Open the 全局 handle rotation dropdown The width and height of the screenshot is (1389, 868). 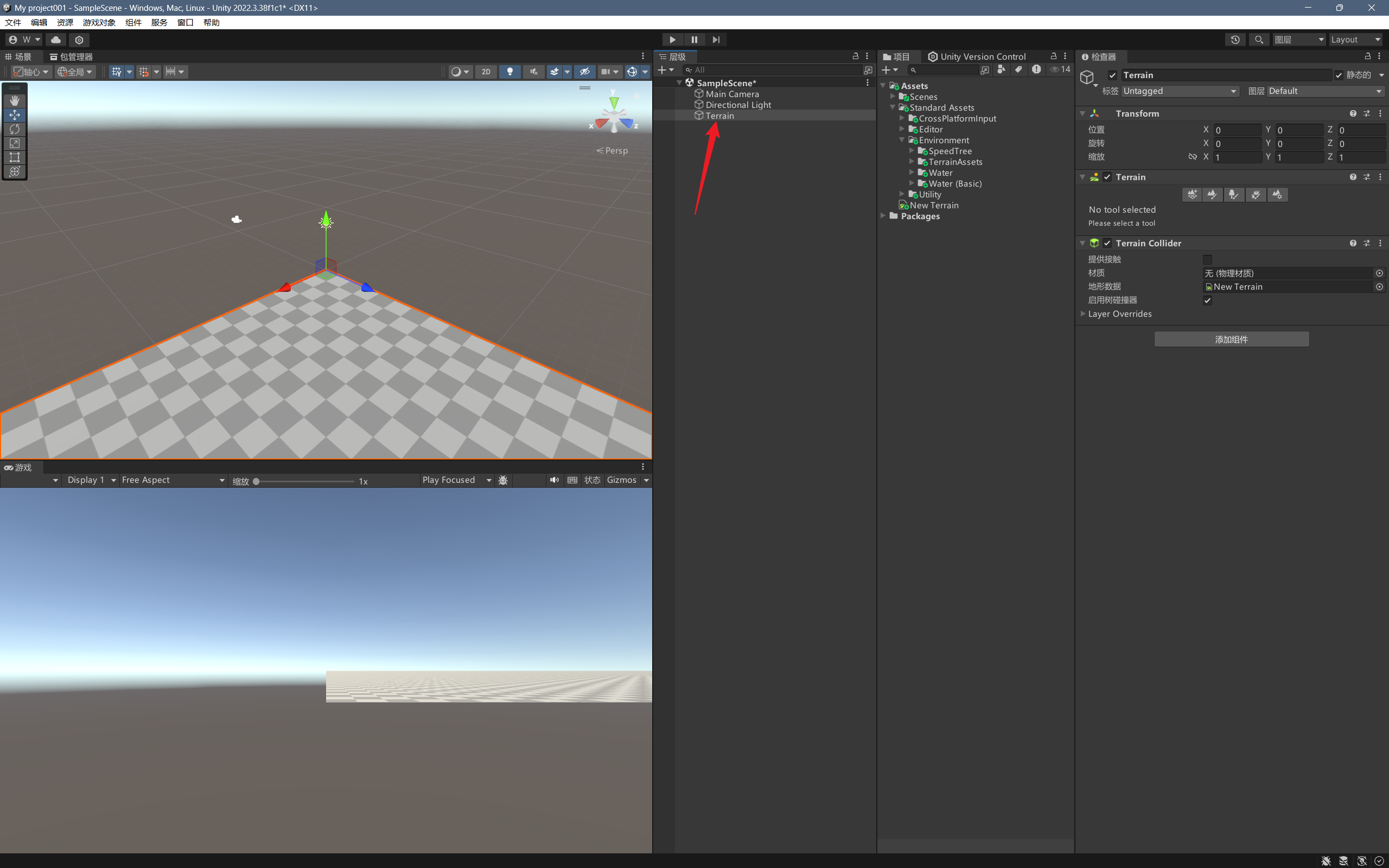tap(75, 72)
